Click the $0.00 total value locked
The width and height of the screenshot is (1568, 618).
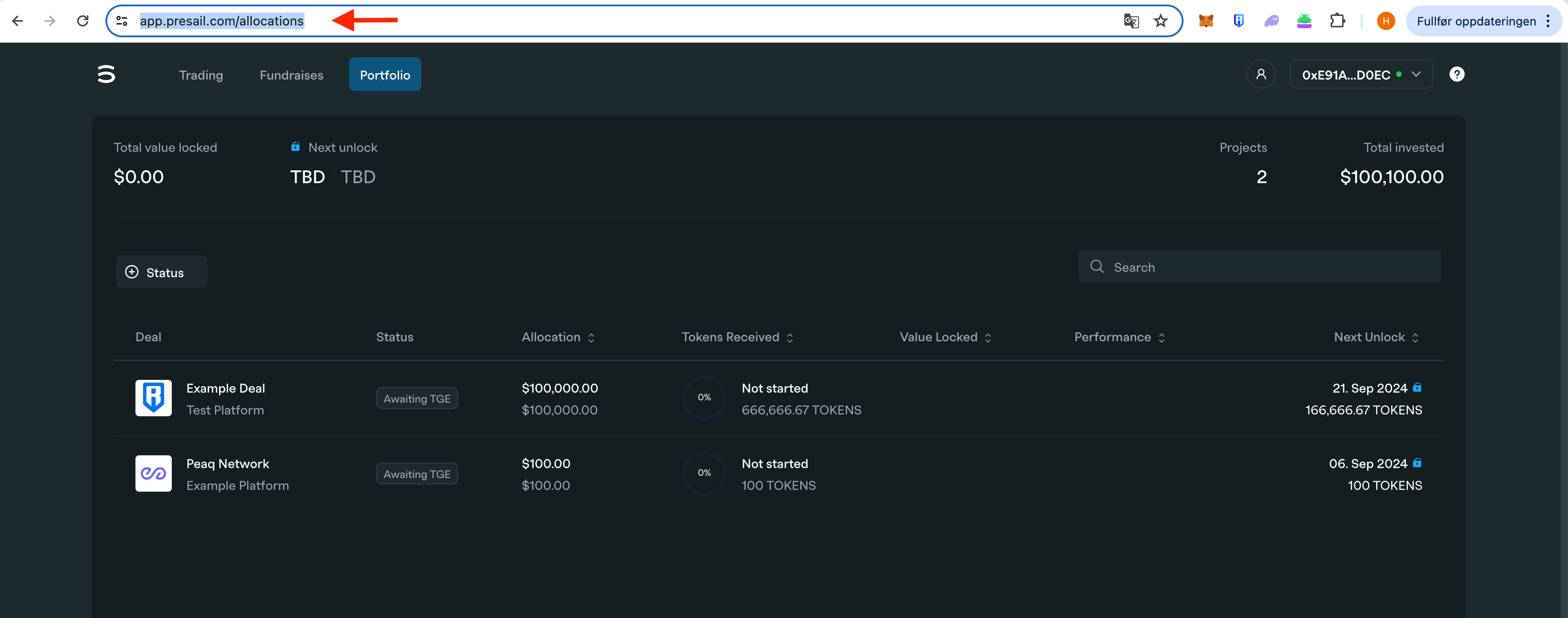coord(139,177)
